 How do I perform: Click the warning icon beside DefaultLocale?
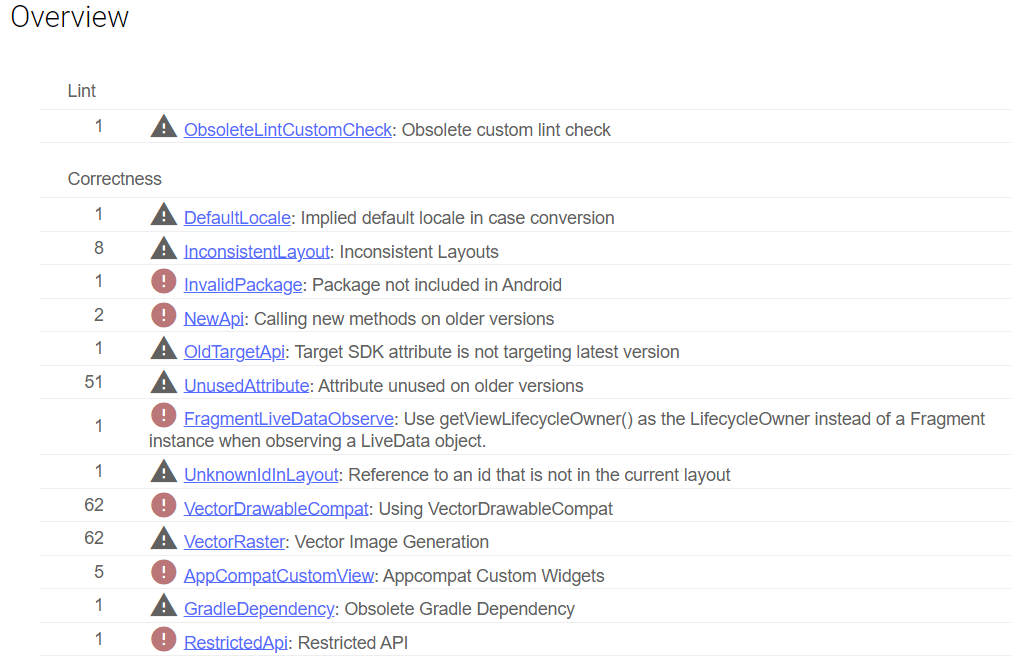[163, 215]
